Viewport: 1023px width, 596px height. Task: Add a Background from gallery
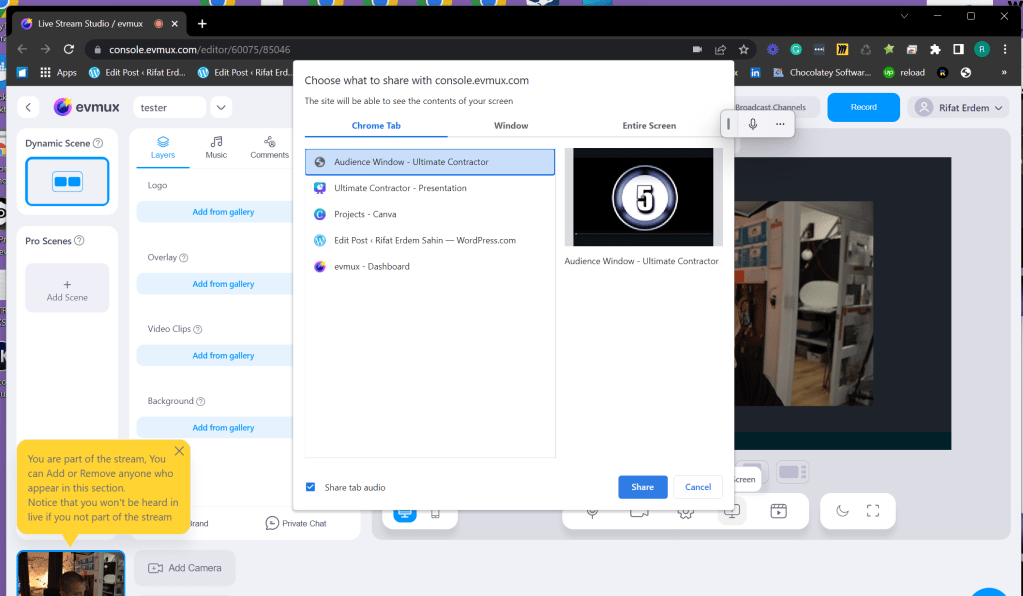(223, 427)
